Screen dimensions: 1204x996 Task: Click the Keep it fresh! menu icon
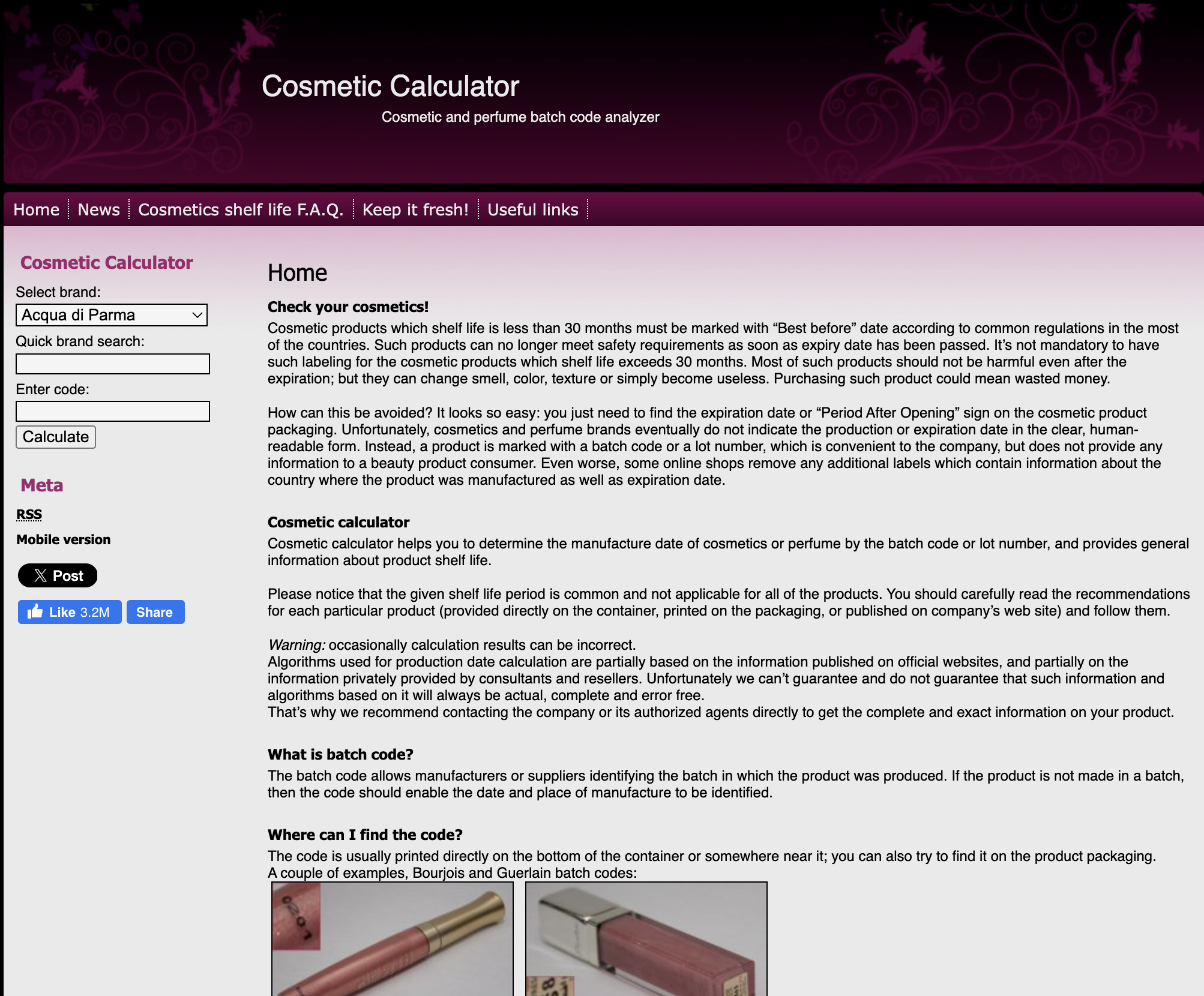[415, 210]
